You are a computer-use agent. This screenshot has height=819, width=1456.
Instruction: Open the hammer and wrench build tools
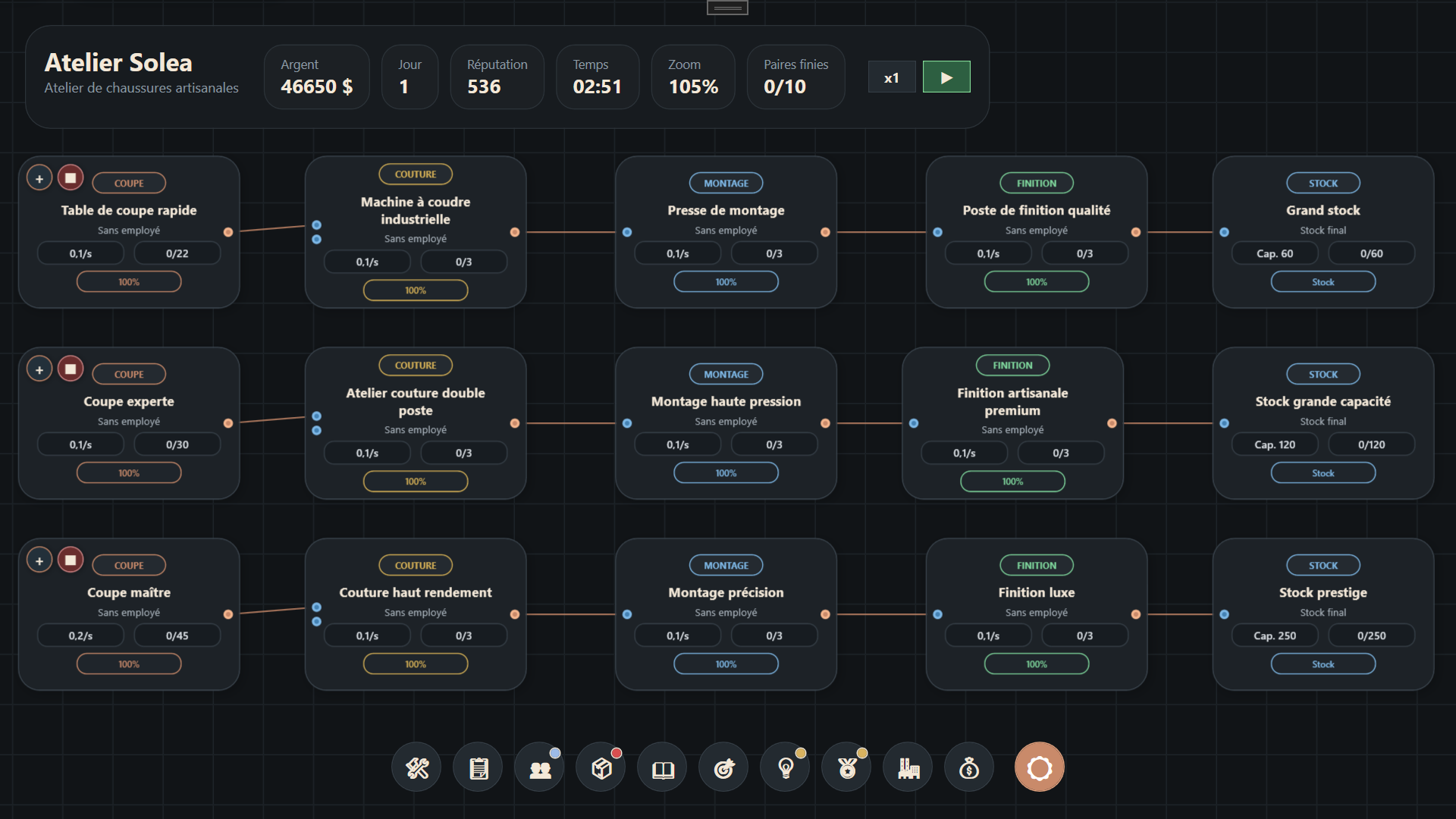pos(417,767)
